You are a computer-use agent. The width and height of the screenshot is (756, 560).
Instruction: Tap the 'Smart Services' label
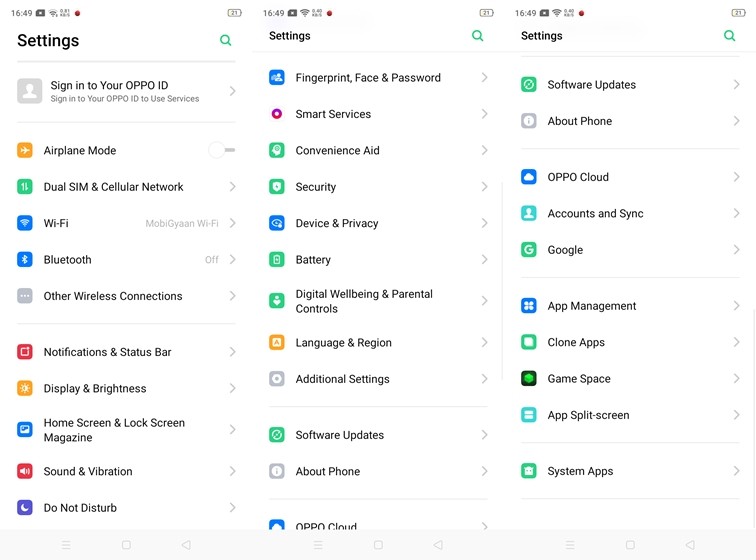click(333, 114)
